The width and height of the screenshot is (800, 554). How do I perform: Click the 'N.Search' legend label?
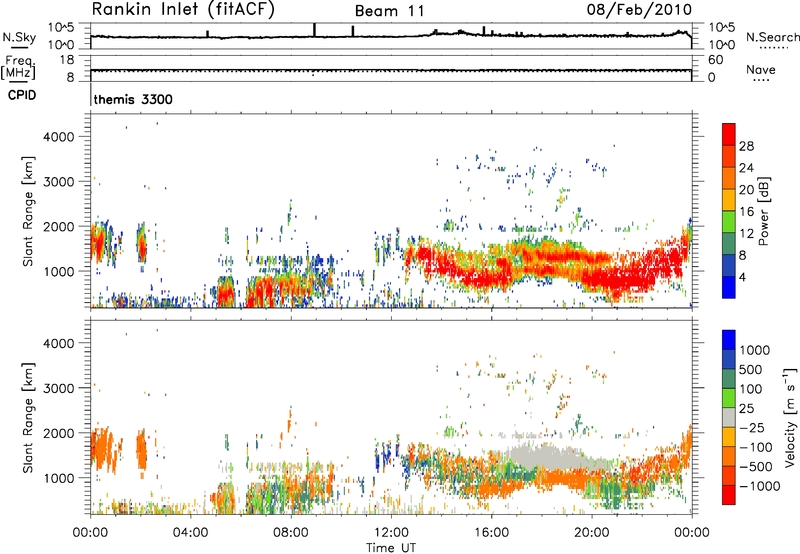772,37
